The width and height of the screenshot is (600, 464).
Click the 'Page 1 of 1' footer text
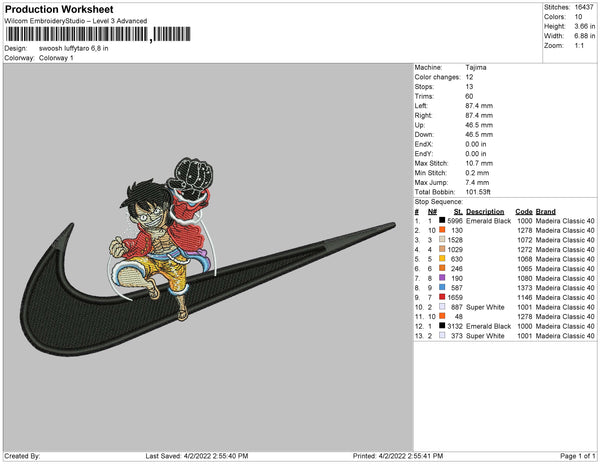pyautogui.click(x=577, y=456)
